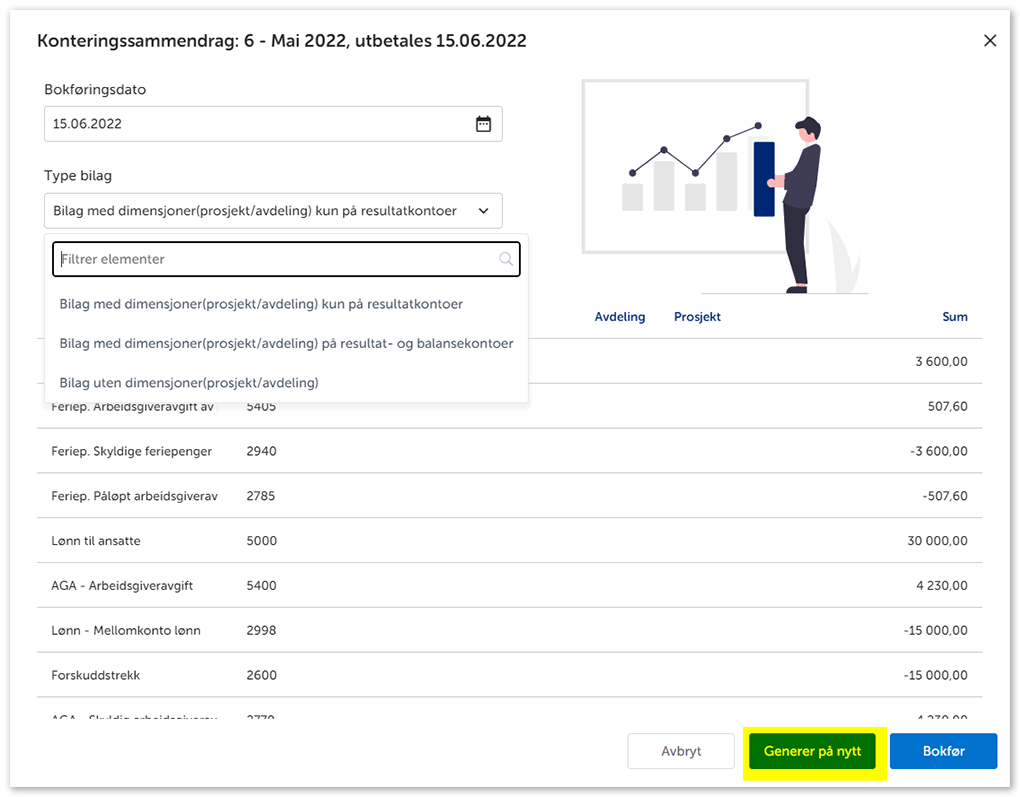
Task: Click the Prosjekt column header
Action: (x=697, y=317)
